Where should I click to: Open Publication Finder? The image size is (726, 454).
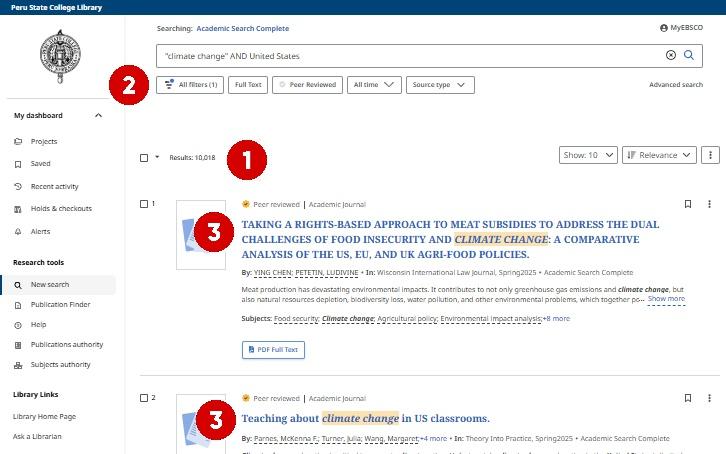pos(60,305)
